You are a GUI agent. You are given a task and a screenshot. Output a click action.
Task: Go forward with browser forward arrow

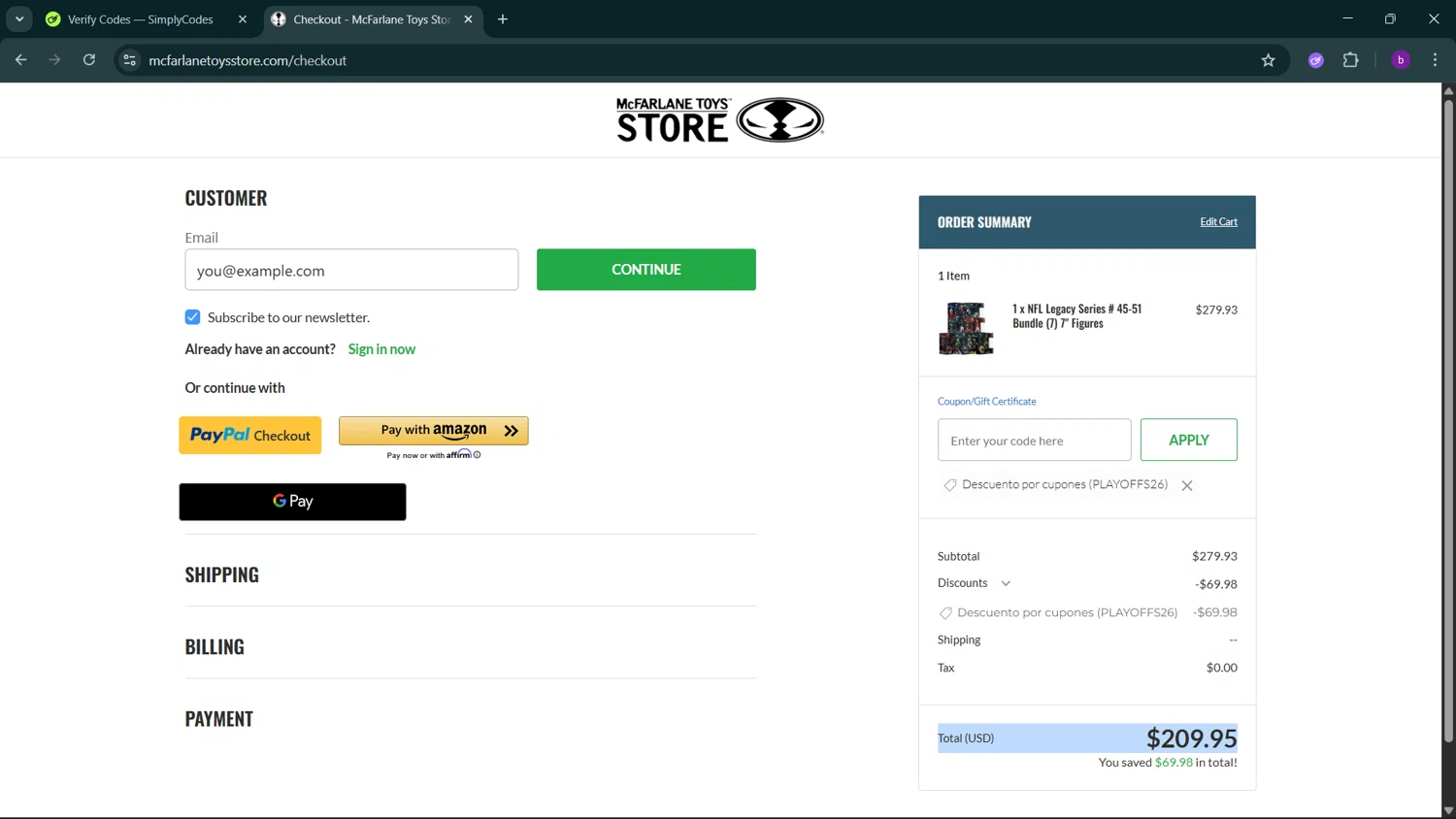point(55,60)
